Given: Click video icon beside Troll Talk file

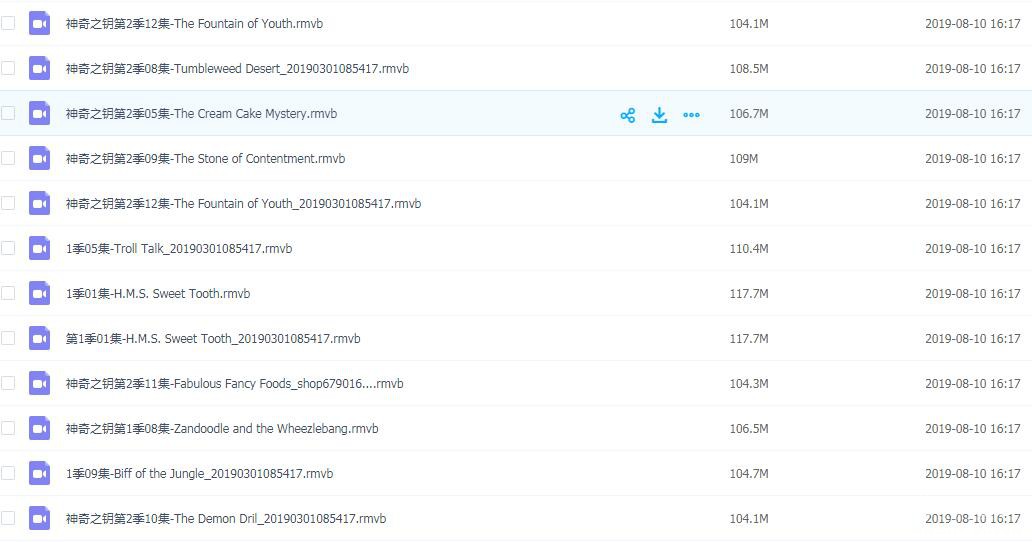Looking at the screenshot, I should [x=39, y=249].
